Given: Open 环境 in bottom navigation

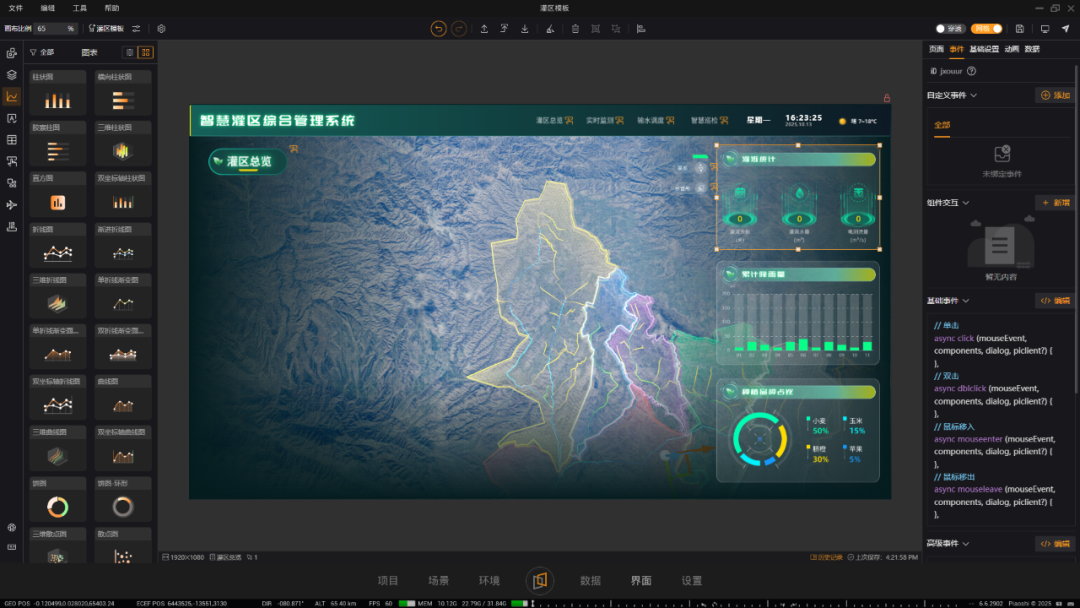Looking at the screenshot, I should [489, 580].
